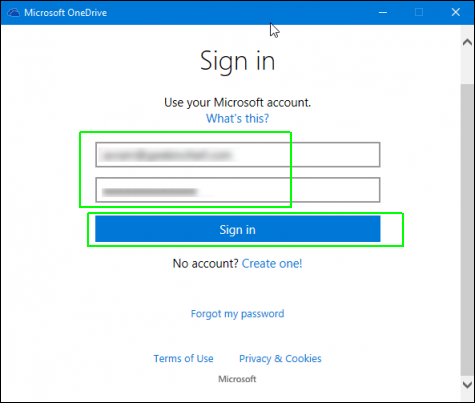
Task: Click the "Microsoft OneDrive" title bar text
Action: [66, 13]
